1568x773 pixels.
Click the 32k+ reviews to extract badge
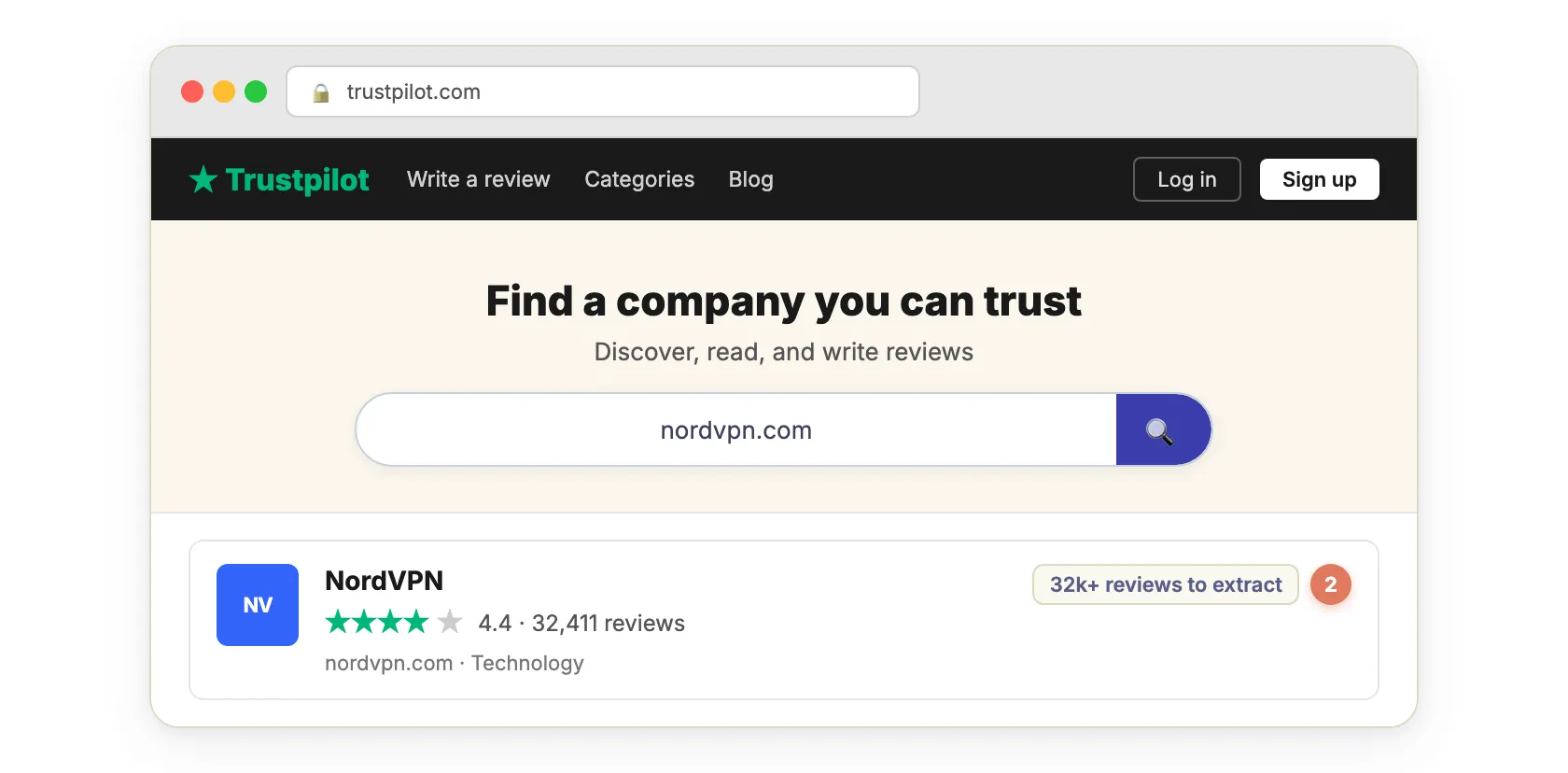[x=1166, y=584]
